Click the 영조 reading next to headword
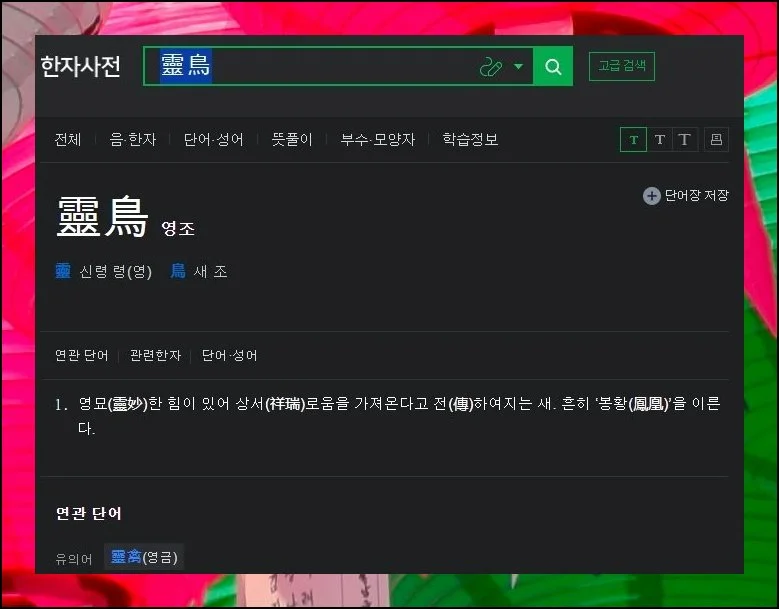 [178, 228]
